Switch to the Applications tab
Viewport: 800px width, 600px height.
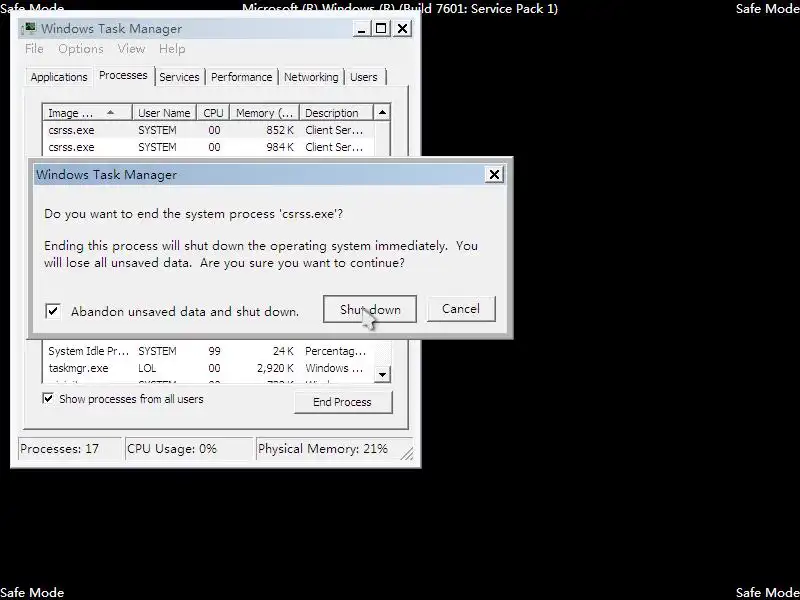tap(59, 77)
